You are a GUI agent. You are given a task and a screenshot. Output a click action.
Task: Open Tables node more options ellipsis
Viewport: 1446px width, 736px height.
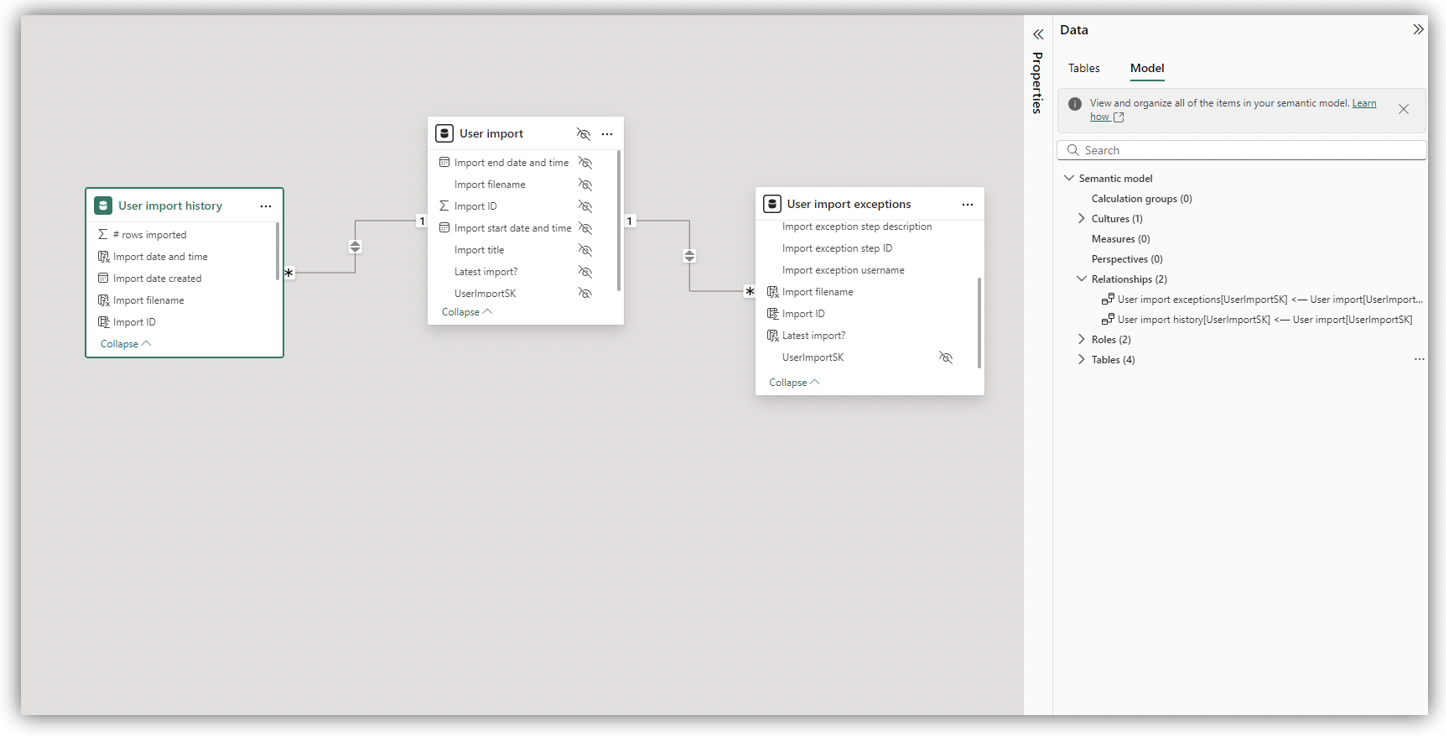coord(1419,359)
